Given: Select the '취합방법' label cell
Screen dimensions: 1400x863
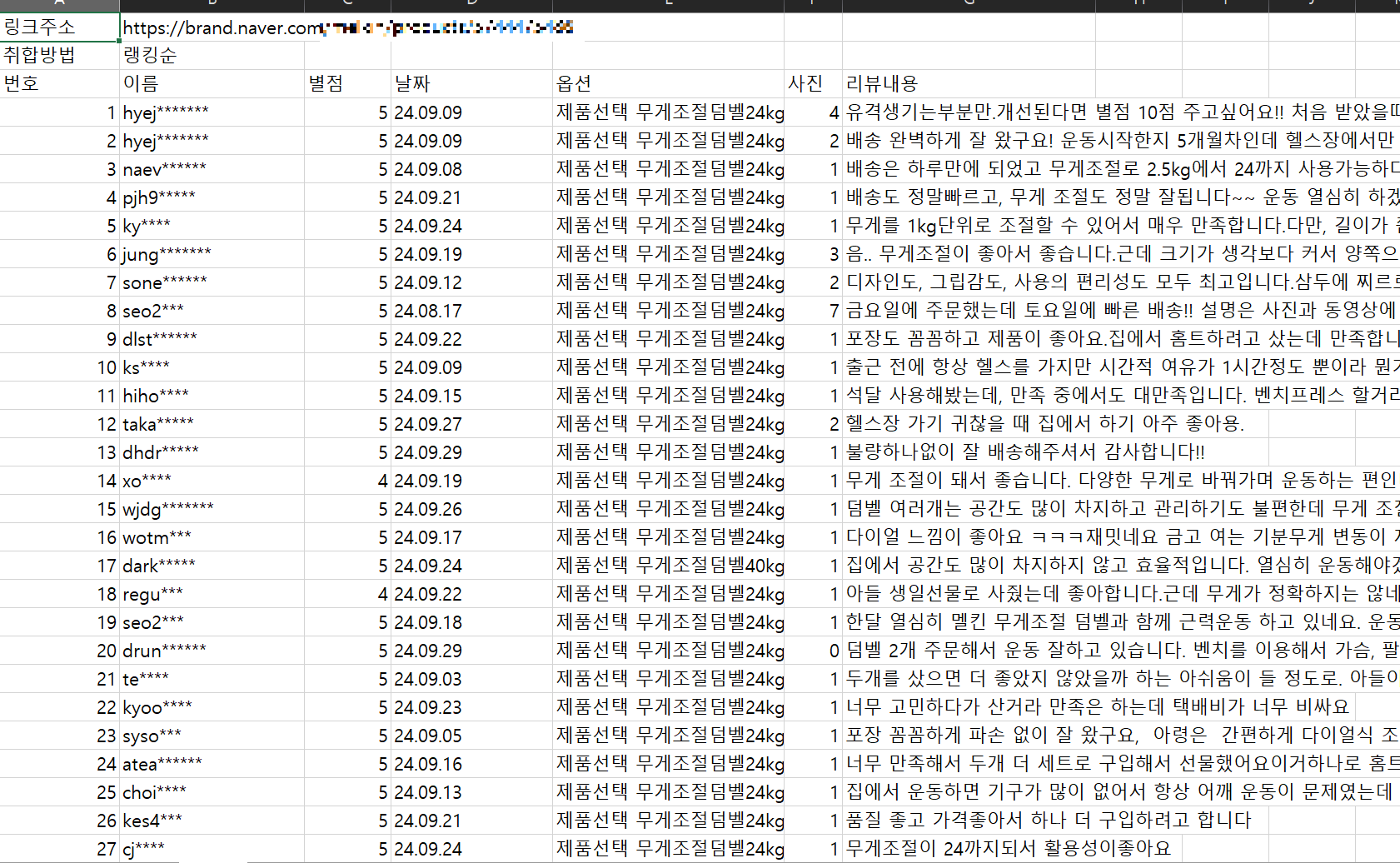Looking at the screenshot, I should click(60, 56).
